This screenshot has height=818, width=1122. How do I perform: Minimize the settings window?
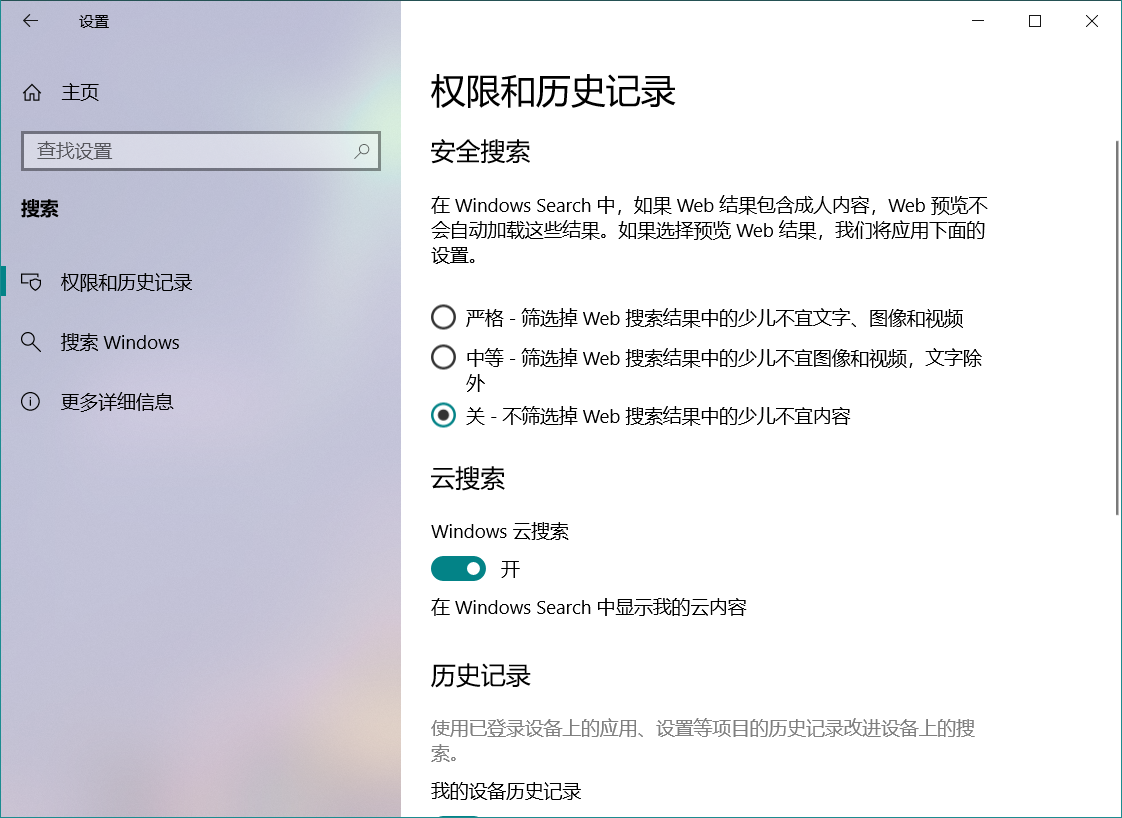click(x=978, y=21)
